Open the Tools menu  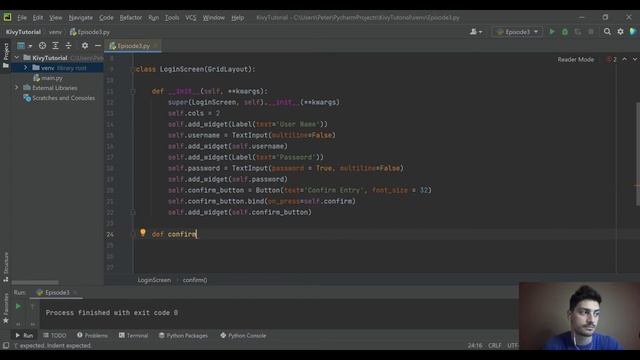tap(172, 18)
